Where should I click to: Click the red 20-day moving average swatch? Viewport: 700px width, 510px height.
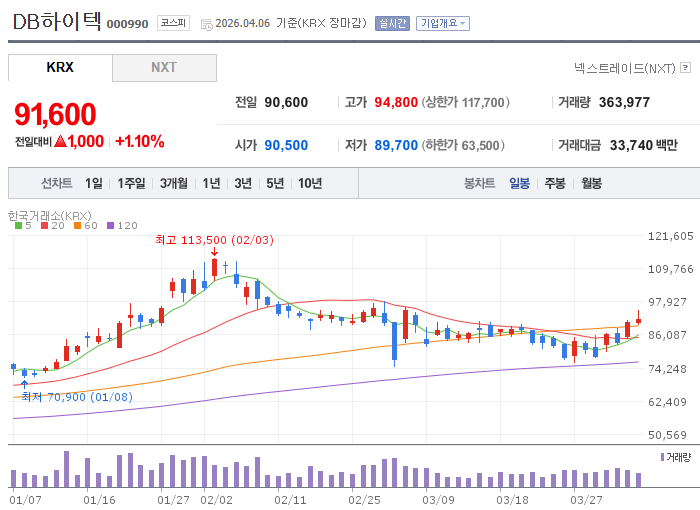pos(44,226)
